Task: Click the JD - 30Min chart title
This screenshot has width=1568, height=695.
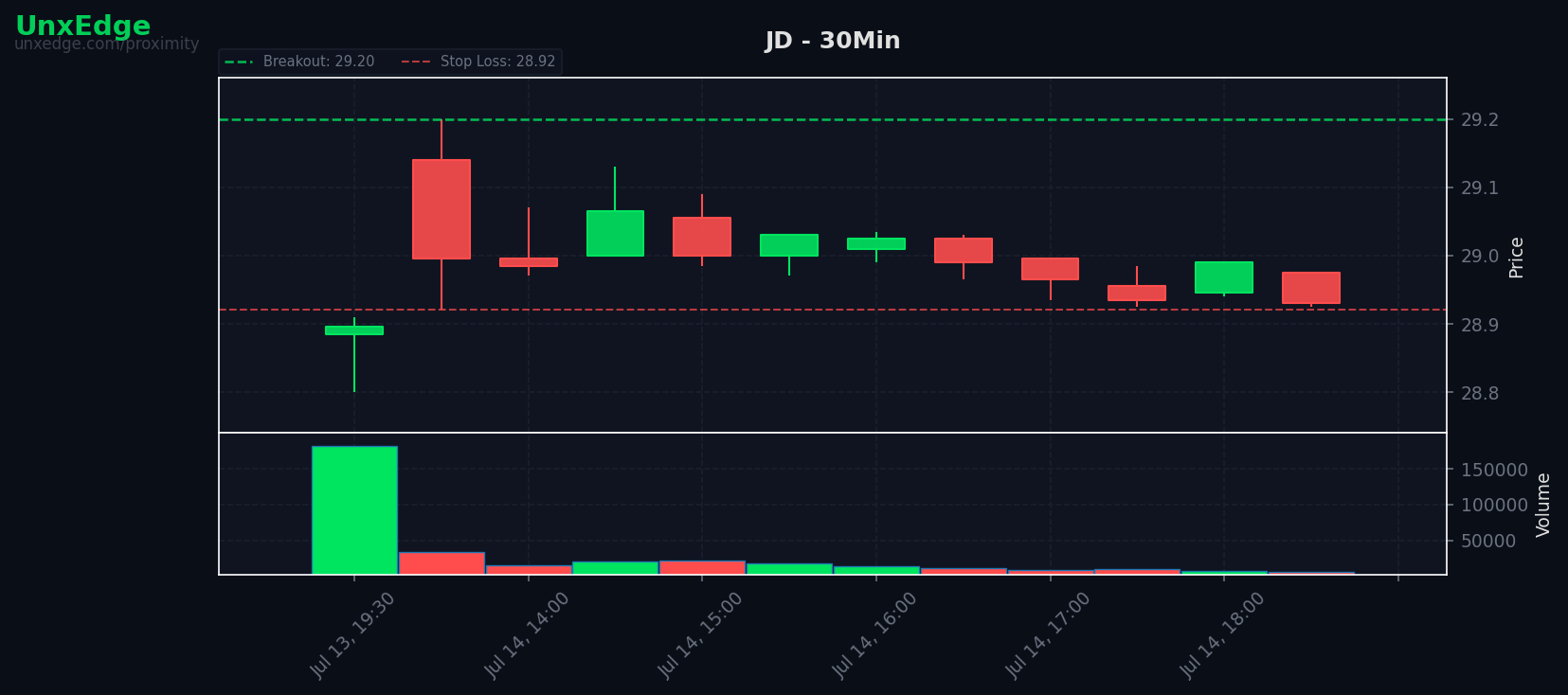Action: pyautogui.click(x=833, y=41)
